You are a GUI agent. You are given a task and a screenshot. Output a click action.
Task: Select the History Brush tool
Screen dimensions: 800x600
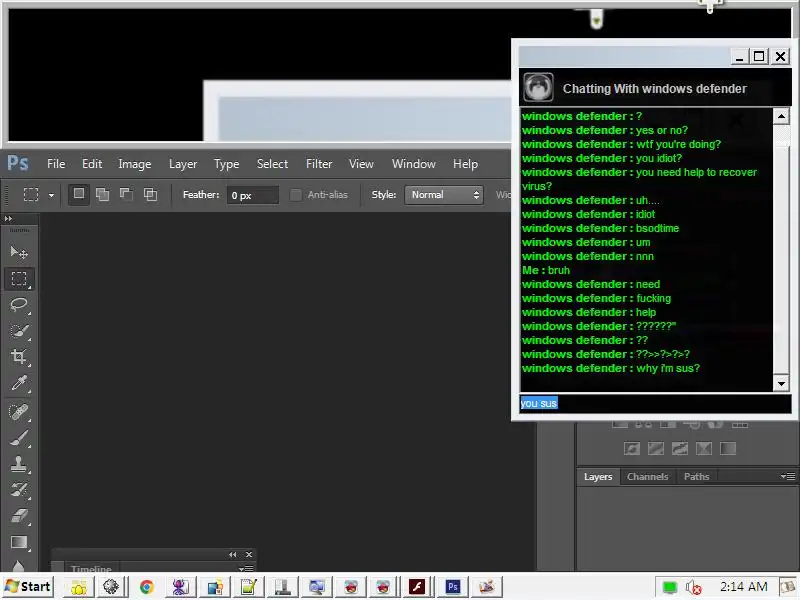pyautogui.click(x=19, y=490)
